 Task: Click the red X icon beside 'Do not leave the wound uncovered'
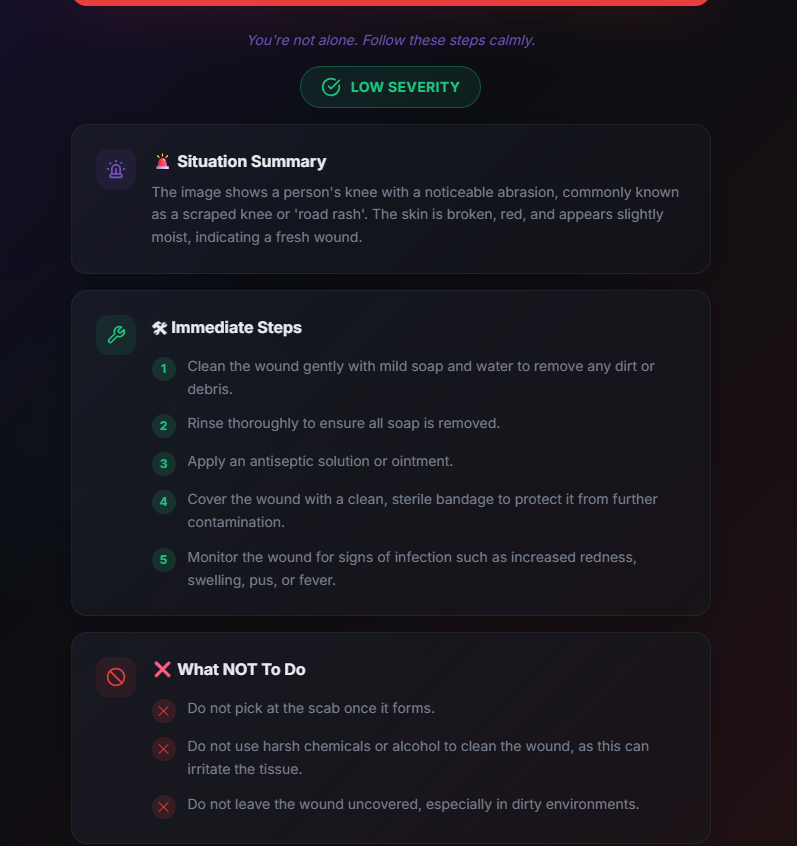tap(164, 807)
